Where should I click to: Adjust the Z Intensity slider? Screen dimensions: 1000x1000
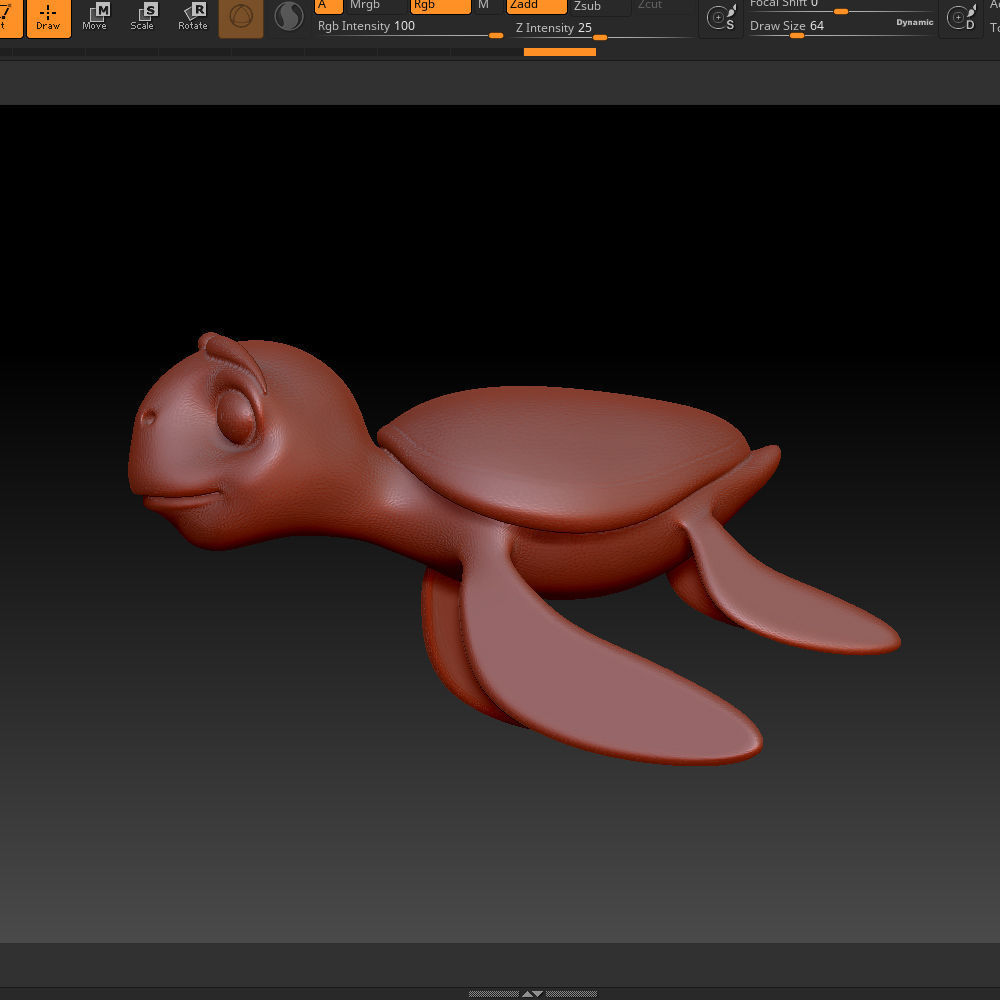603,29
